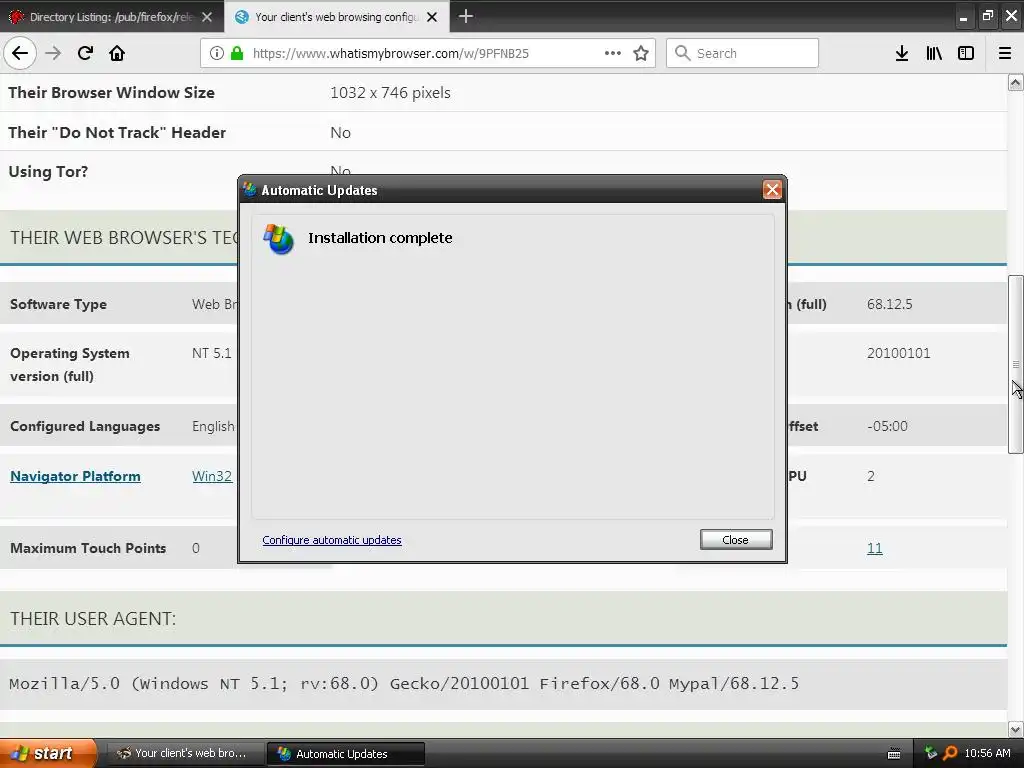Go back to the previous page
The height and width of the screenshot is (768, 1024).
[x=20, y=53]
